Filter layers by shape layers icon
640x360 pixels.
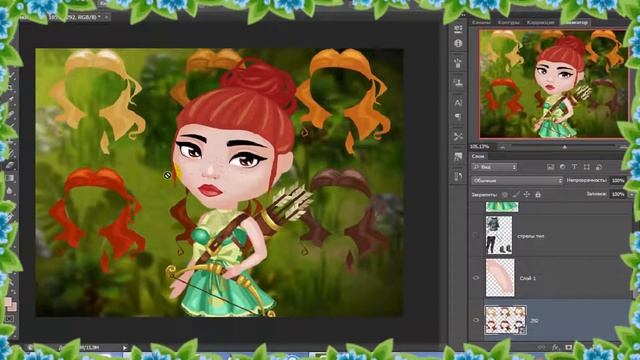[x=587, y=167]
